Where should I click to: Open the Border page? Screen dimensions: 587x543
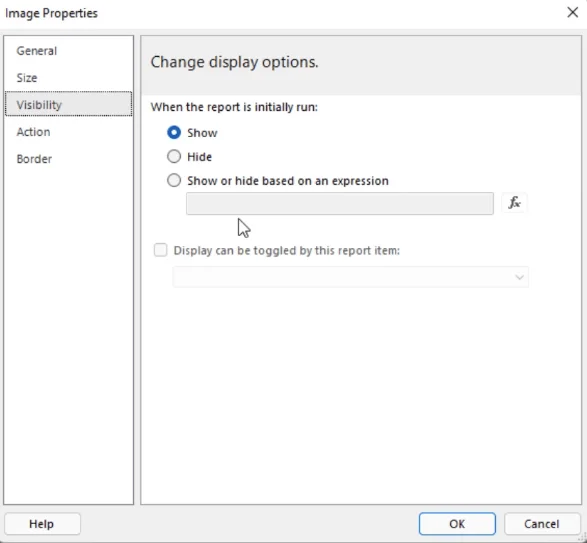tap(34, 159)
